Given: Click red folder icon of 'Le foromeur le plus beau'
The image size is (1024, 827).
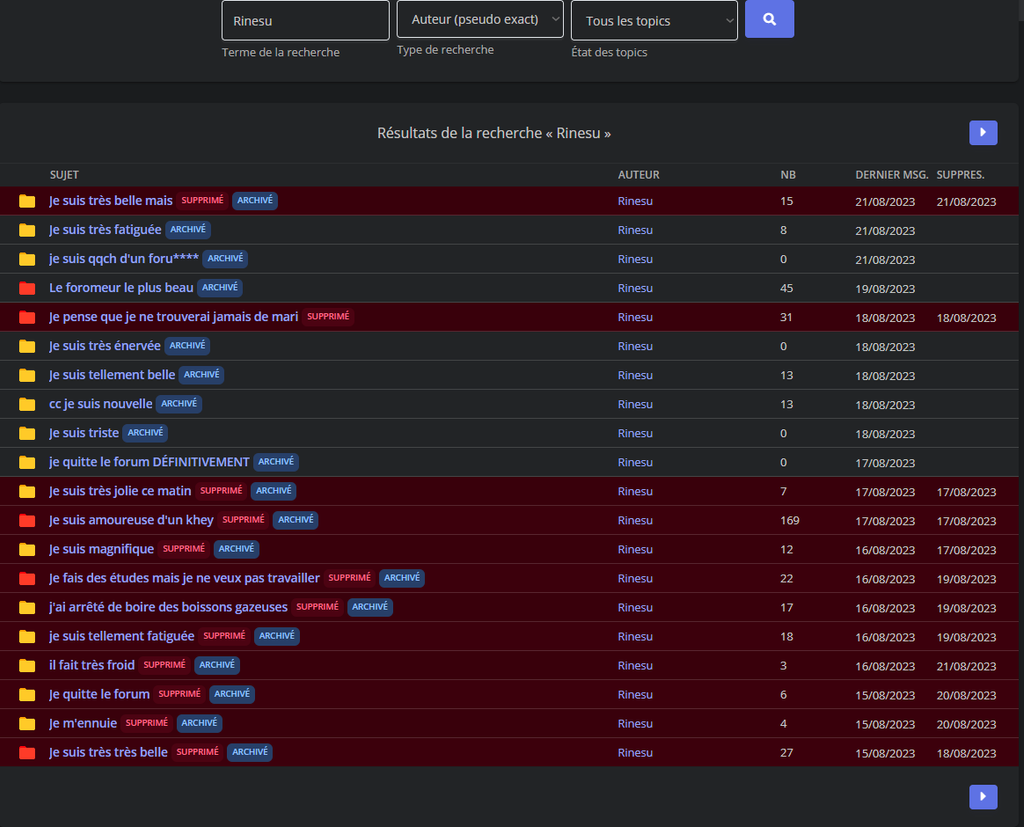Looking at the screenshot, I should tap(27, 288).
